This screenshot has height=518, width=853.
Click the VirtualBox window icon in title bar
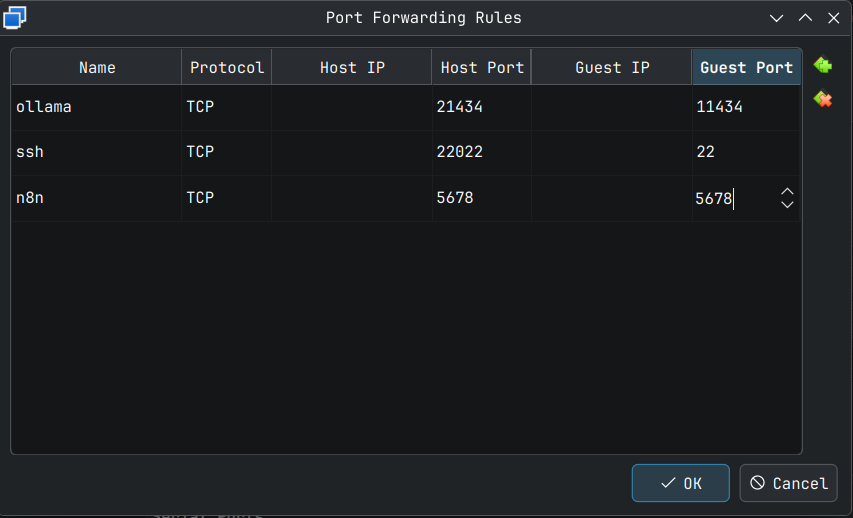point(15,17)
